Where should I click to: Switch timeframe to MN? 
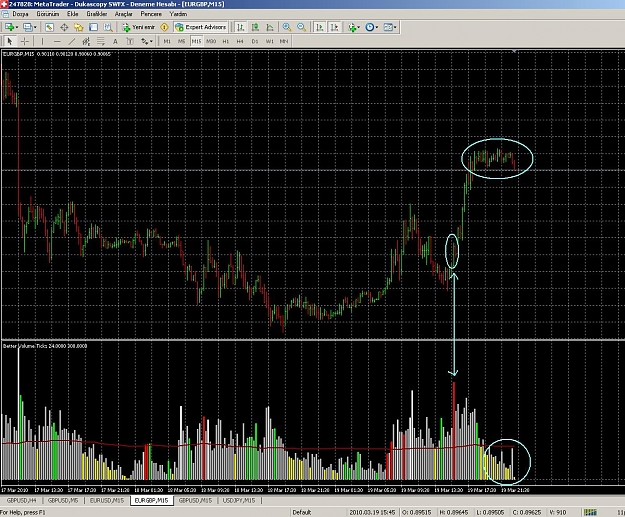(x=284, y=41)
